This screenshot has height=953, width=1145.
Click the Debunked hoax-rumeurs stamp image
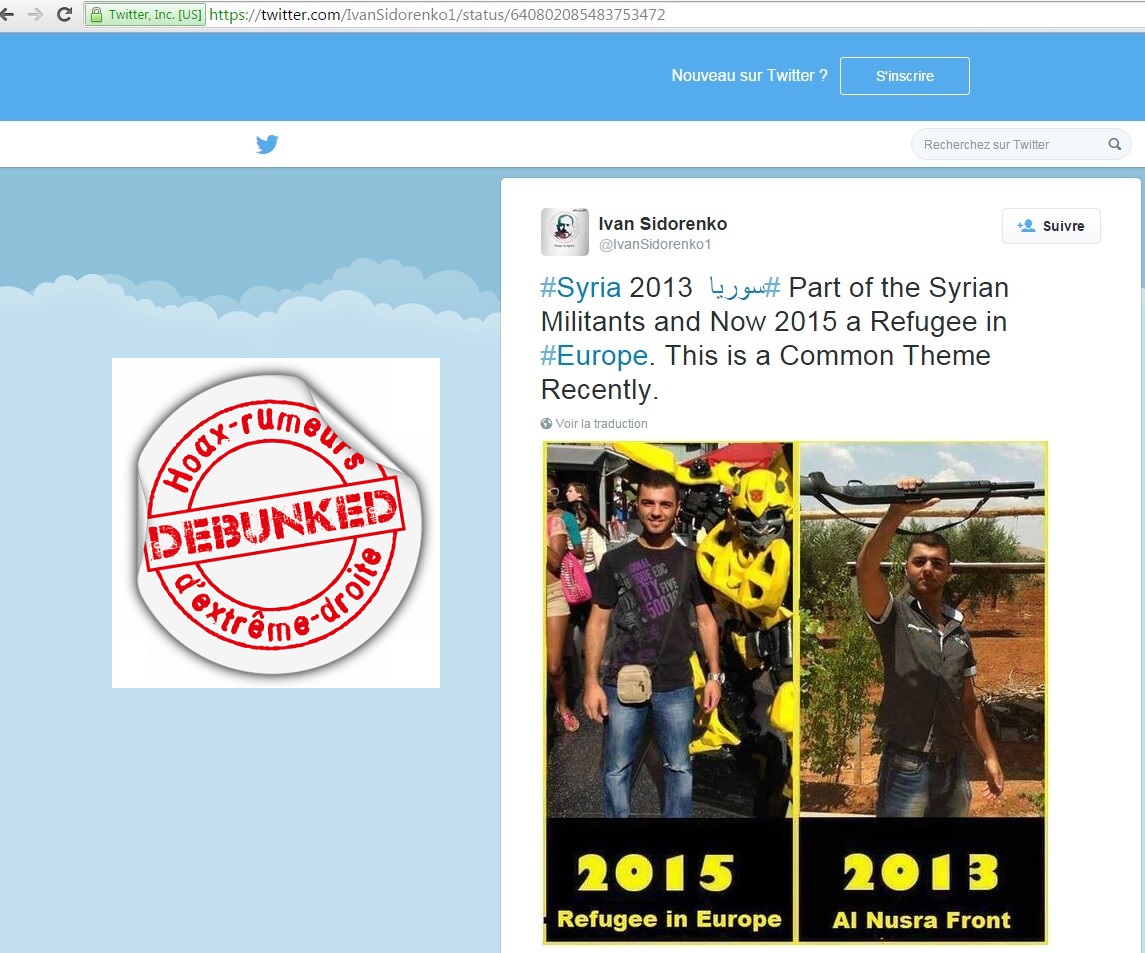(x=276, y=523)
